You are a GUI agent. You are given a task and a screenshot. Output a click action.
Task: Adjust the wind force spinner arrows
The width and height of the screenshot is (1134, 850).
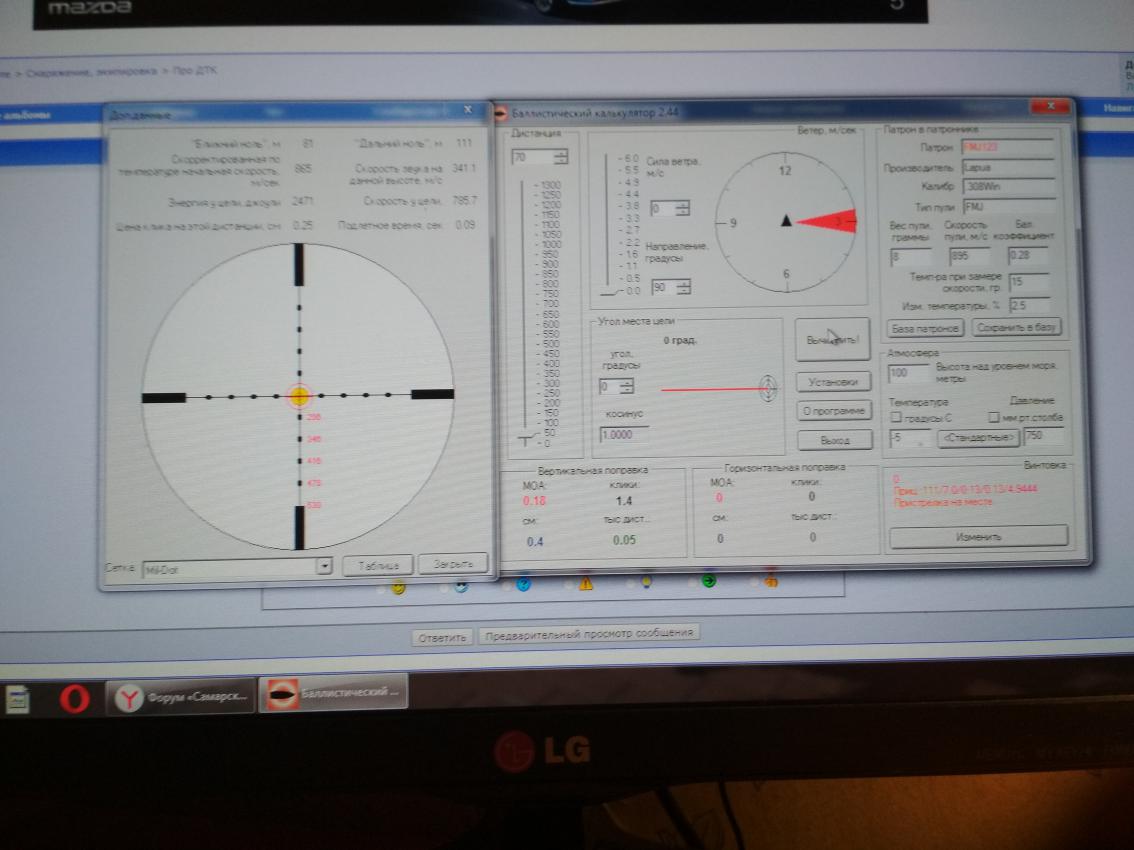click(683, 209)
